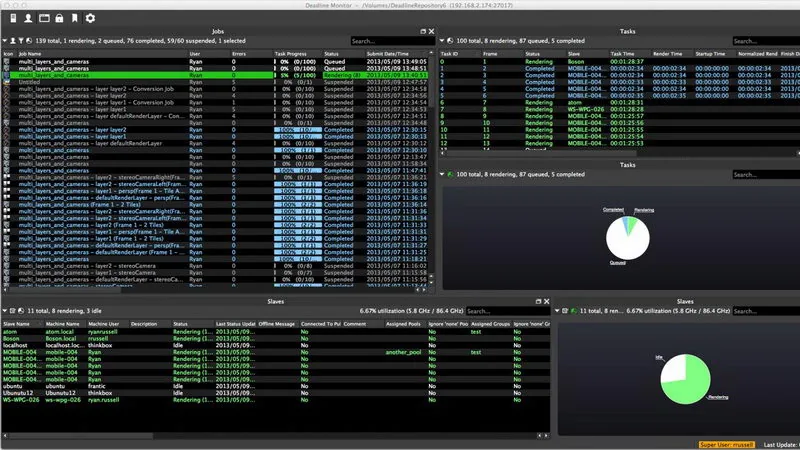
Task: Click the list icon in left Slaves panel
Action: point(13,311)
